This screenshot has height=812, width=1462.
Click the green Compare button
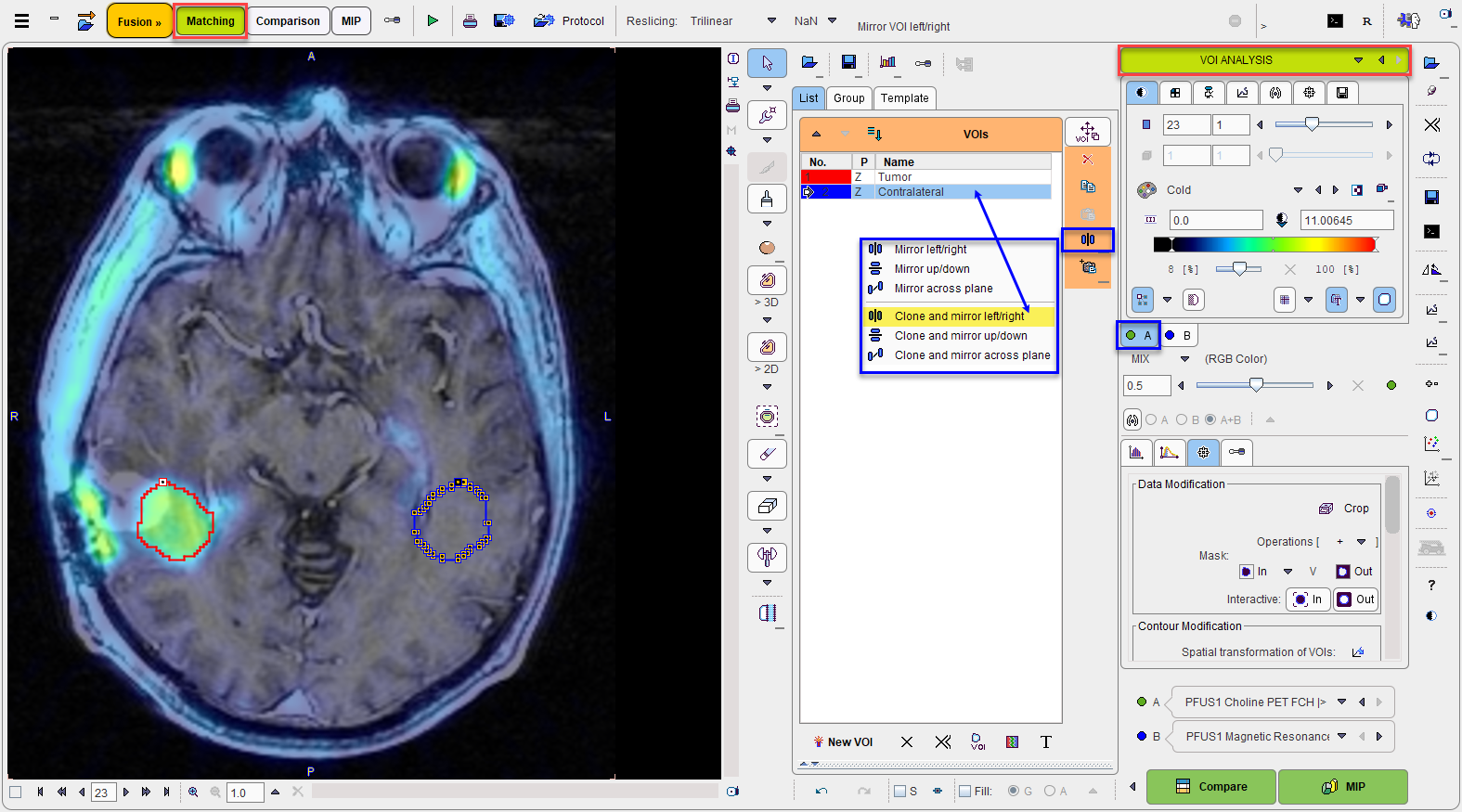click(1211, 787)
